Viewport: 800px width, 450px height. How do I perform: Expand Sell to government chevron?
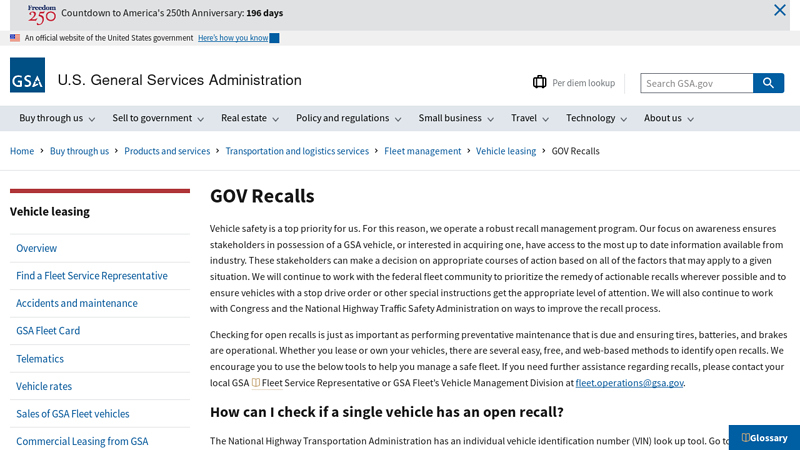pyautogui.click(x=201, y=119)
